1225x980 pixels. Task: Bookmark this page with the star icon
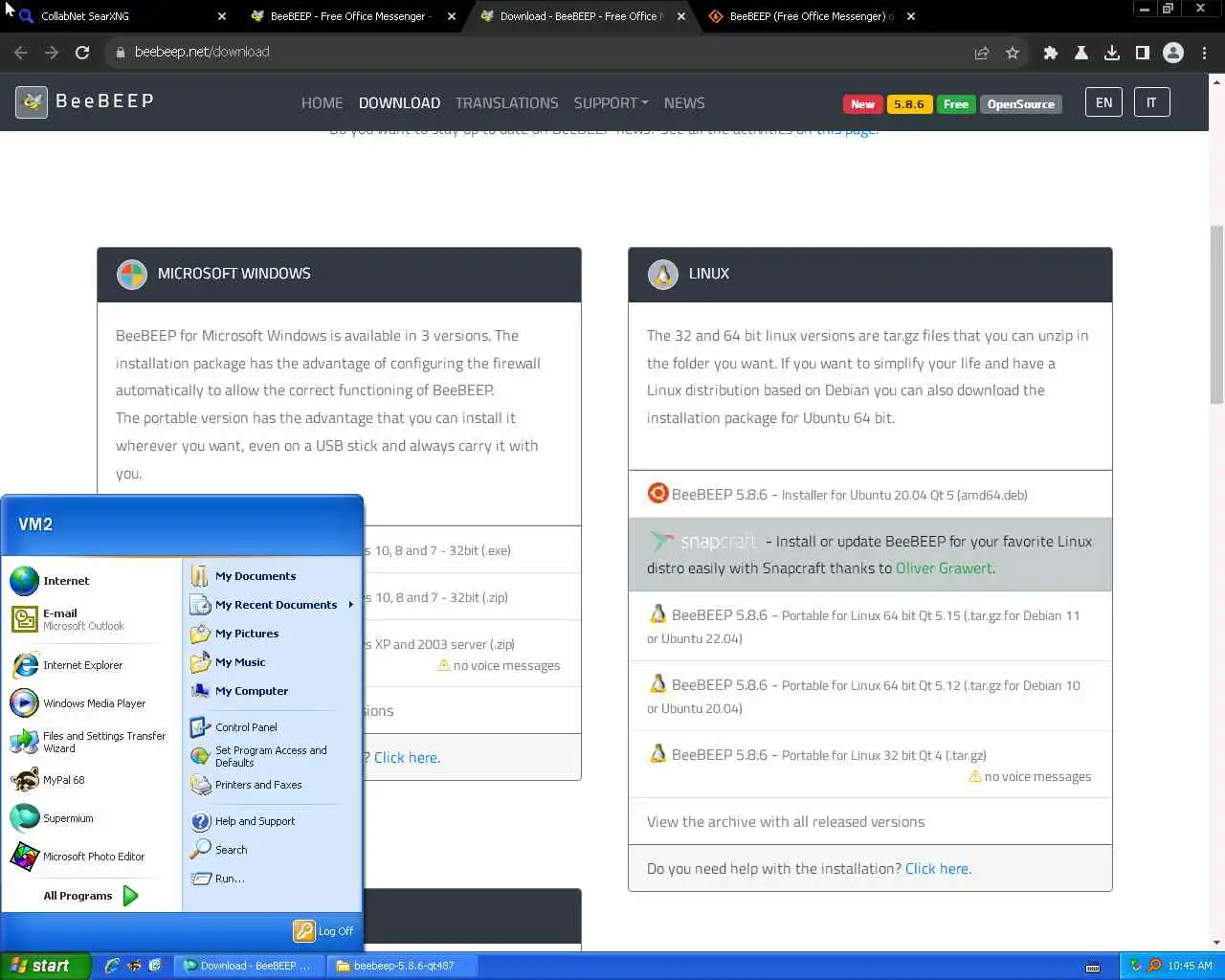[x=1013, y=53]
